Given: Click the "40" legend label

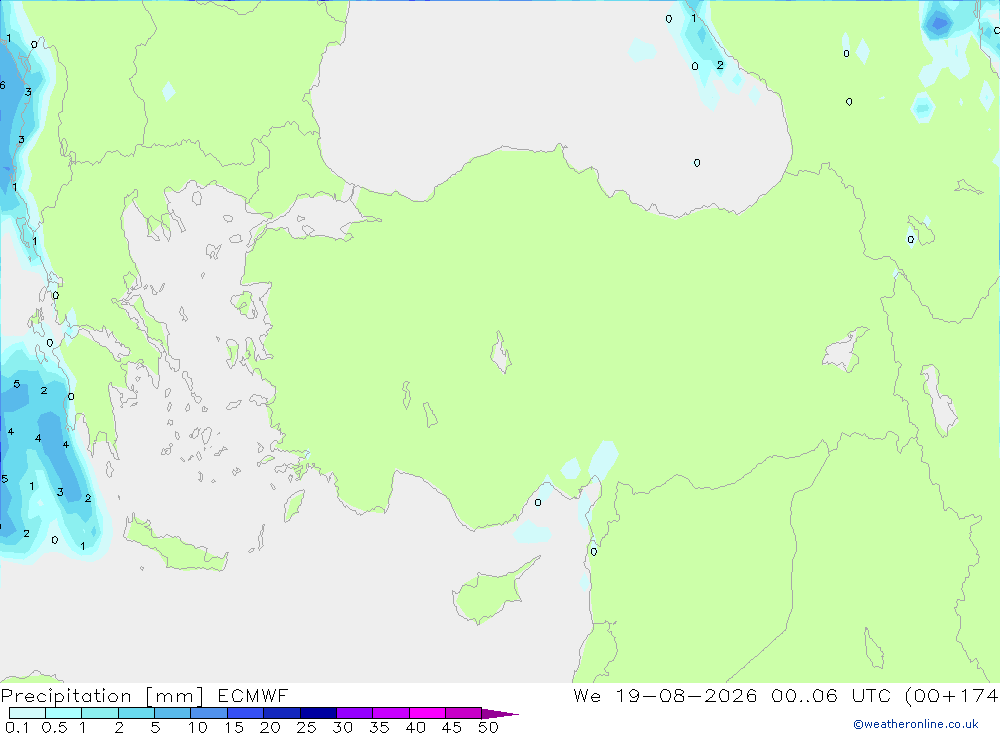Looking at the screenshot, I should (415, 727).
